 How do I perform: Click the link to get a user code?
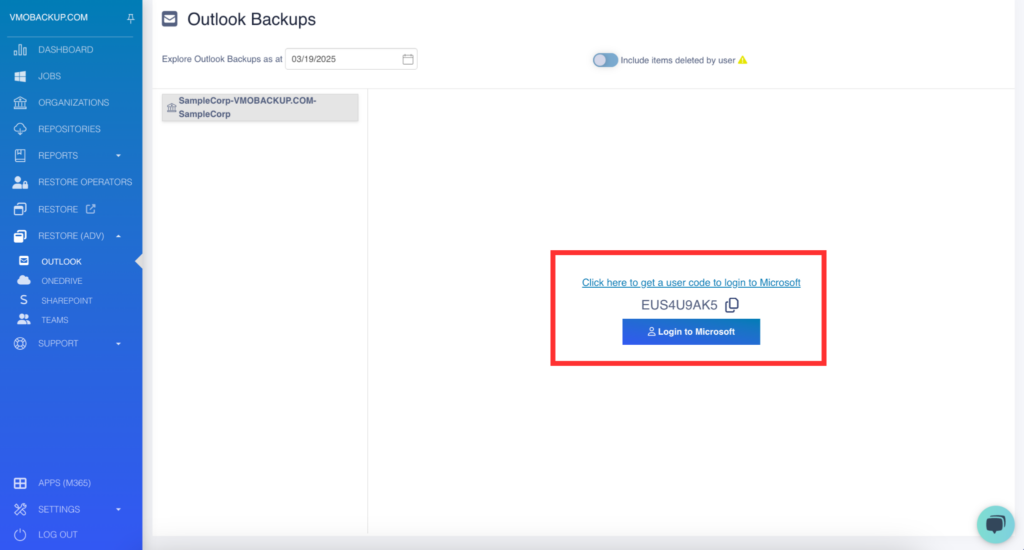[691, 283]
